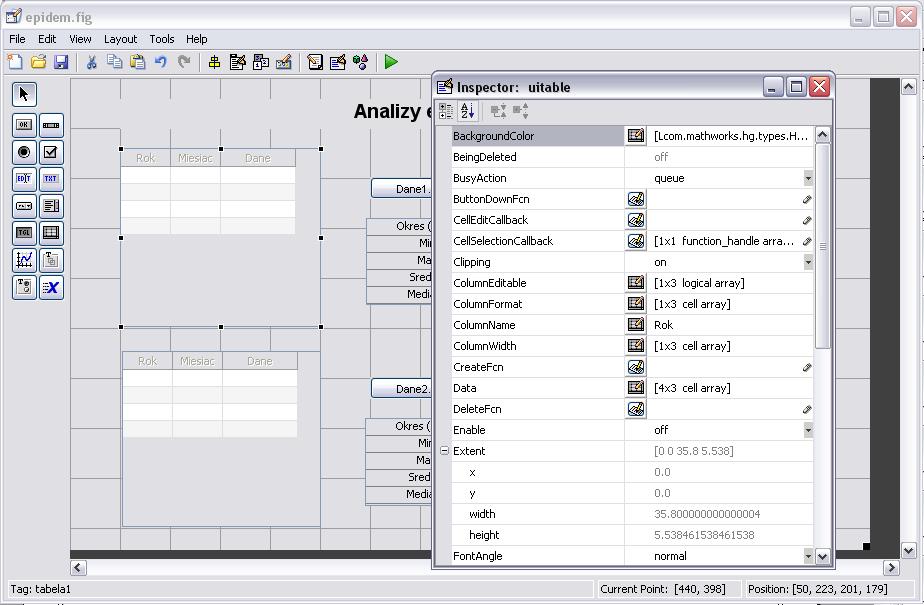Open the ColumnName editor icon
This screenshot has width=924, height=605.
pyautogui.click(x=635, y=325)
